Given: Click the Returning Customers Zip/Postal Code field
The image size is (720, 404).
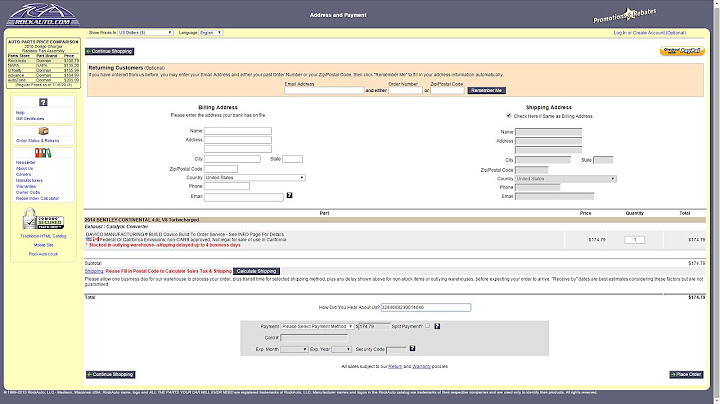Looking at the screenshot, I should [x=448, y=90].
